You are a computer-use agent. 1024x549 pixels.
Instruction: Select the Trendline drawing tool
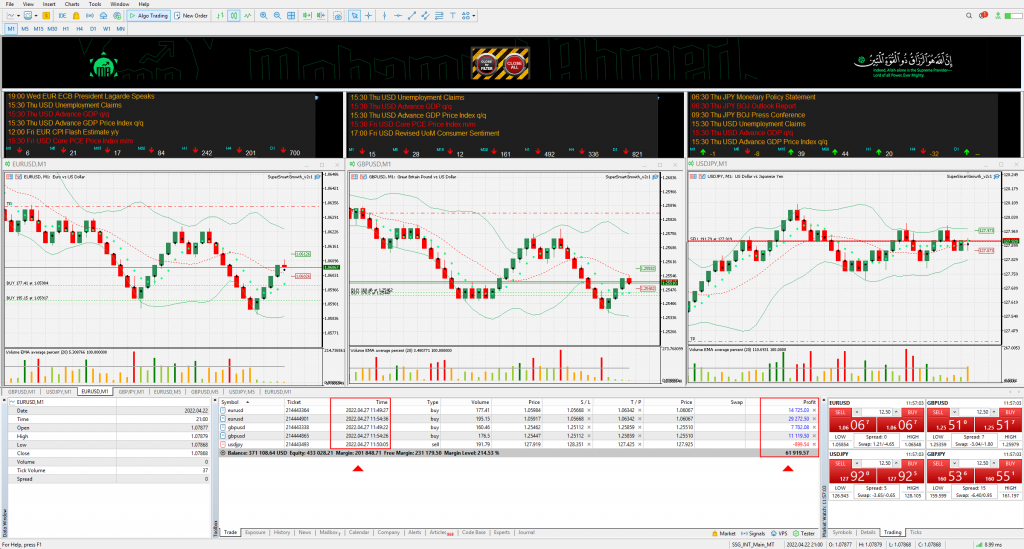(411, 16)
